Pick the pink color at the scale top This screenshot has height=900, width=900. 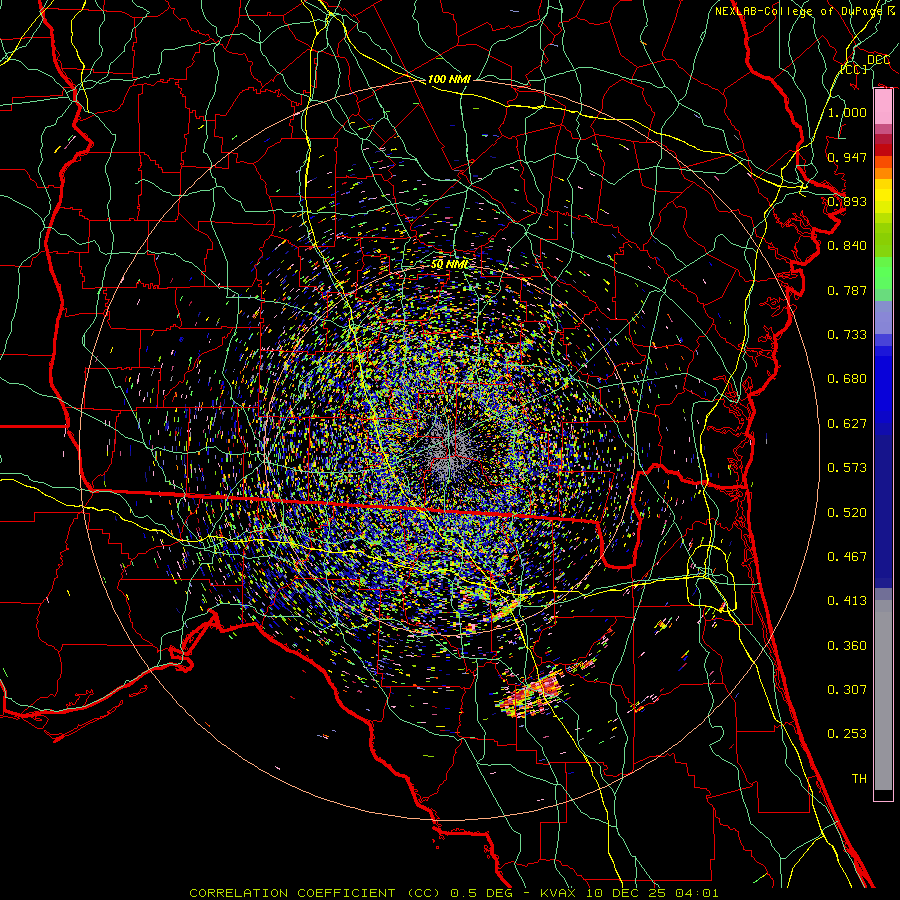(883, 107)
